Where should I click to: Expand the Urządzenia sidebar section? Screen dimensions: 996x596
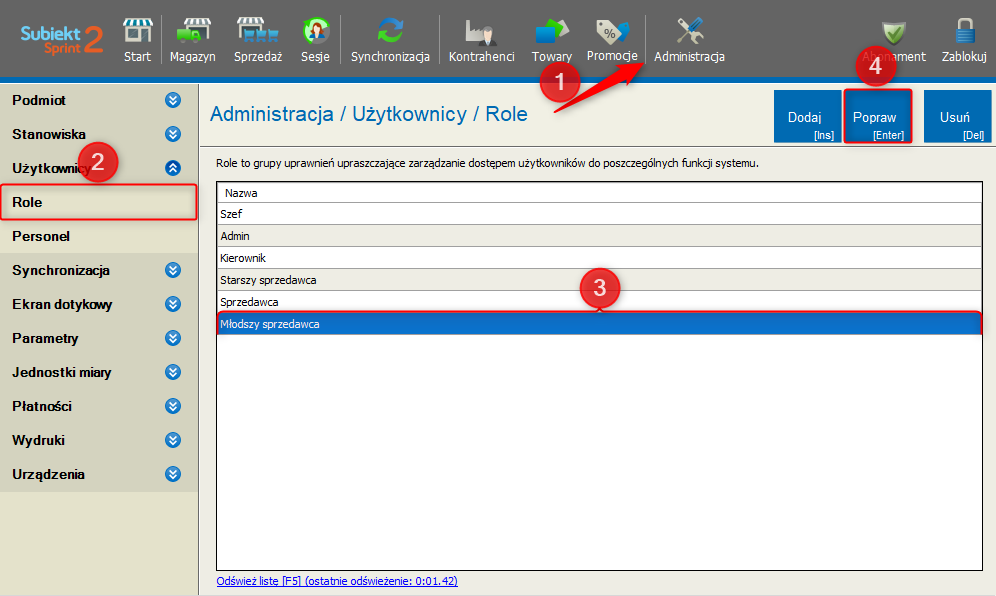173,474
